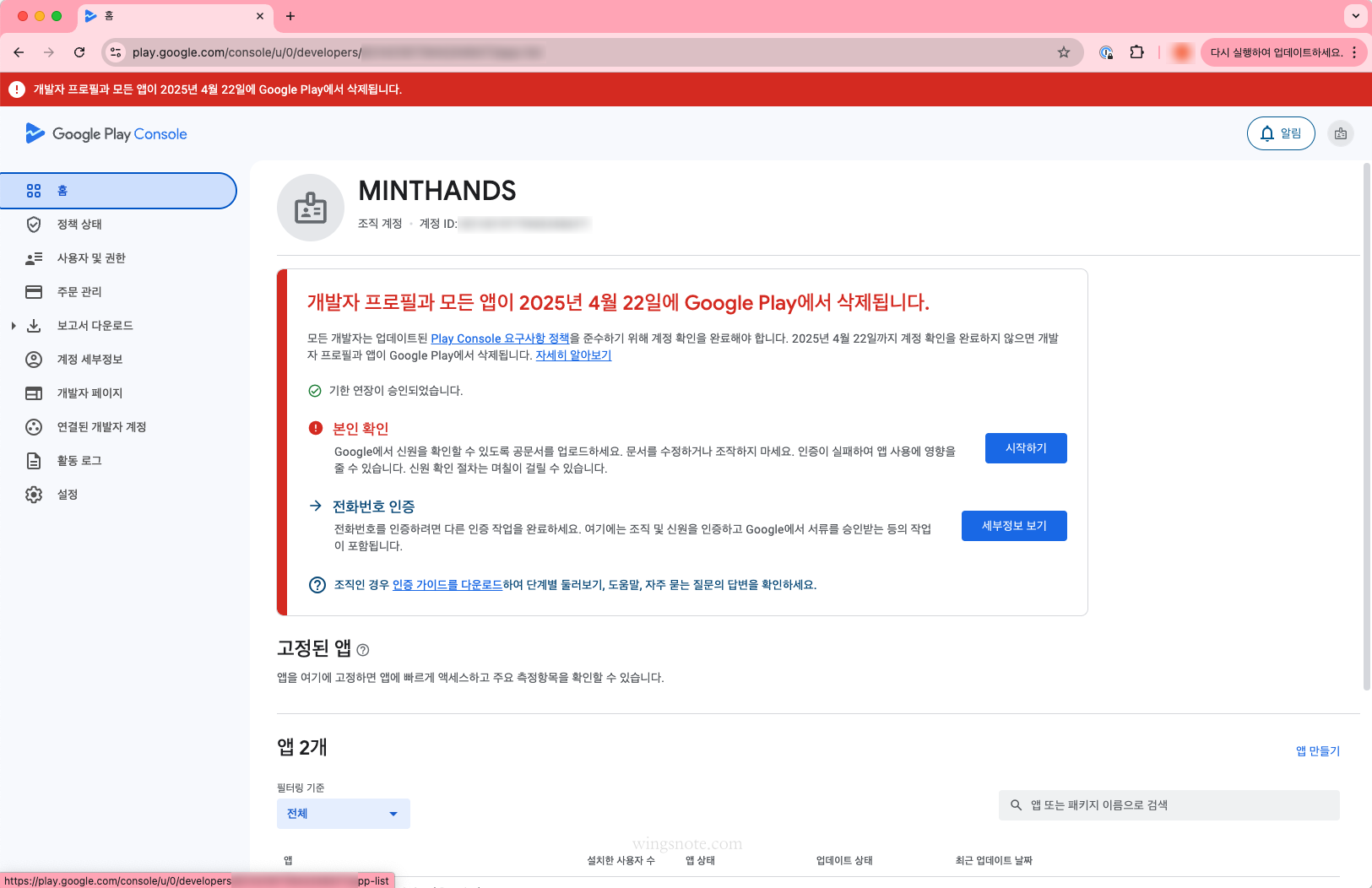Open Chrome's three-dot menu
The width and height of the screenshot is (1372, 888).
[1354, 52]
